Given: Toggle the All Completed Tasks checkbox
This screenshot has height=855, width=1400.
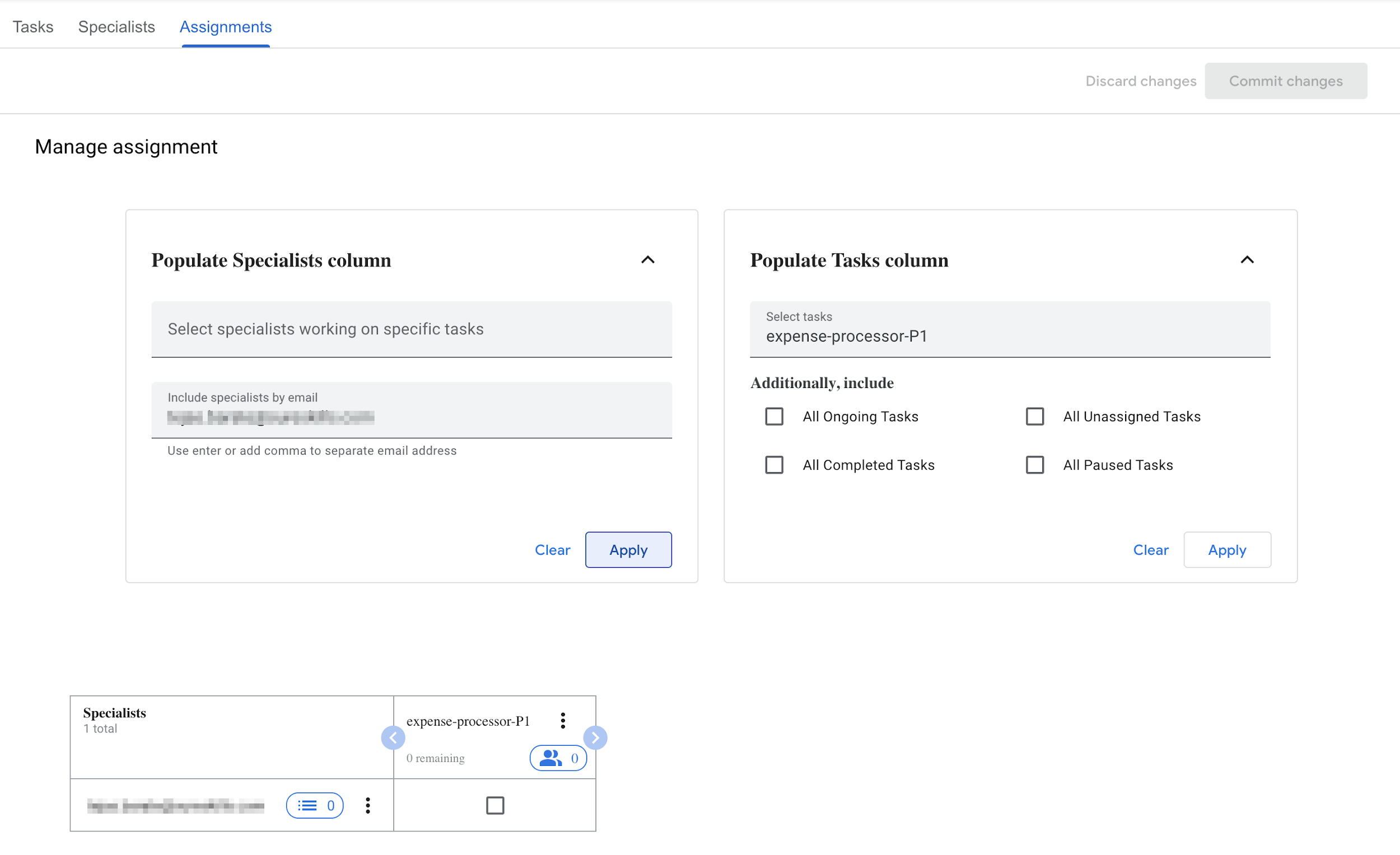Looking at the screenshot, I should [774, 465].
